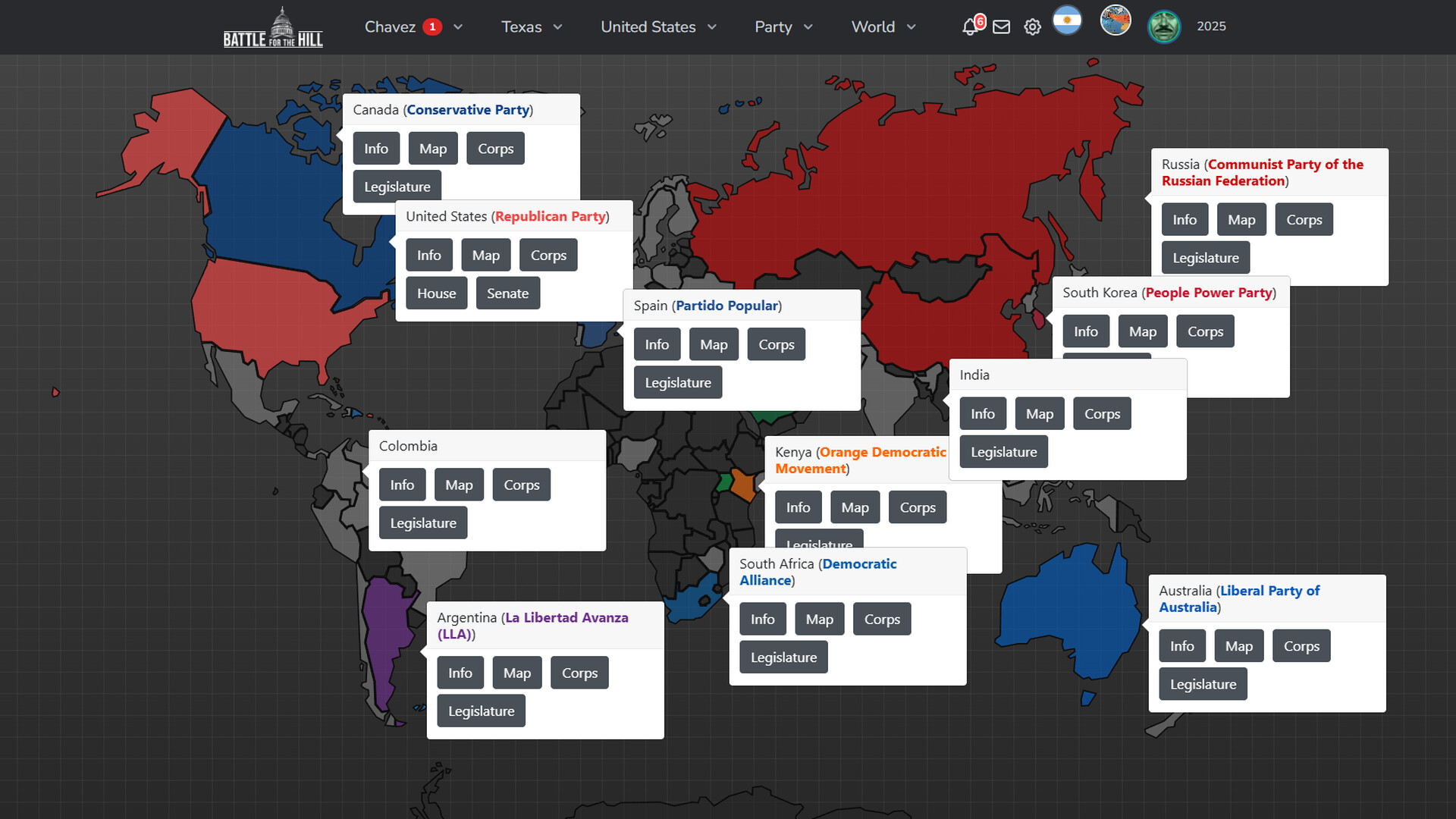Click United States Info button

(429, 256)
